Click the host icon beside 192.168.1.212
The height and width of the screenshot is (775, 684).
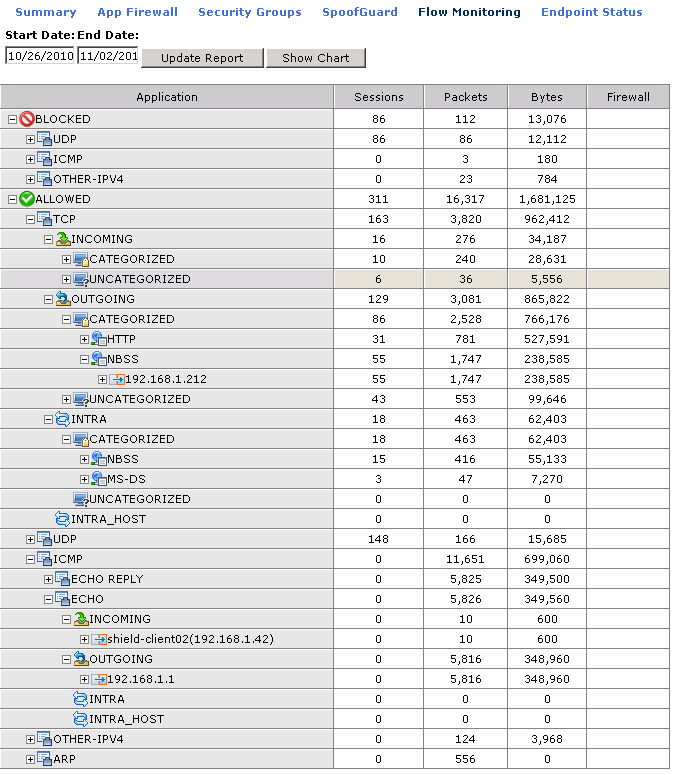[117, 379]
